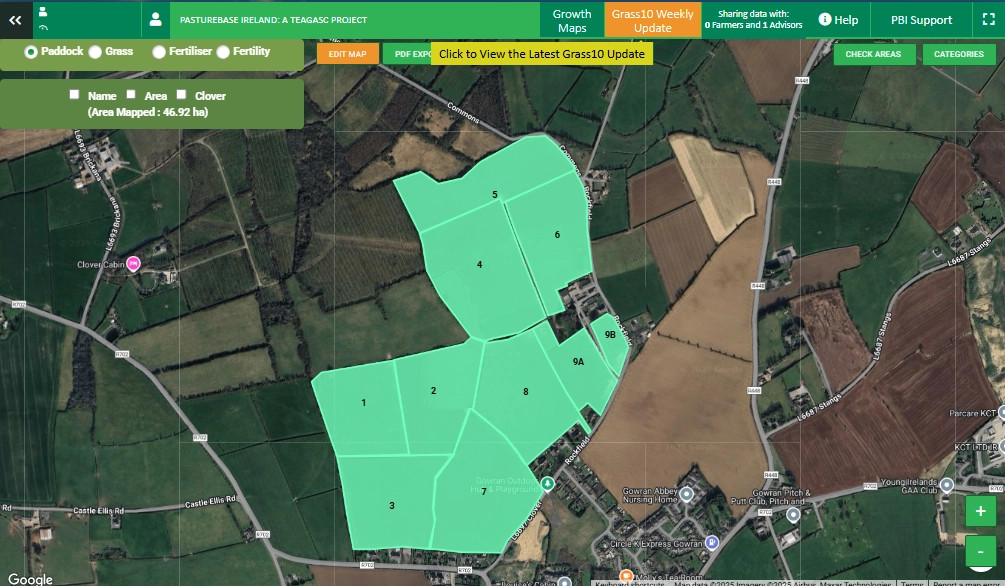Collapse the sidebar with double-chevron icon
This screenshot has width=1005, height=586.
click(15, 19)
